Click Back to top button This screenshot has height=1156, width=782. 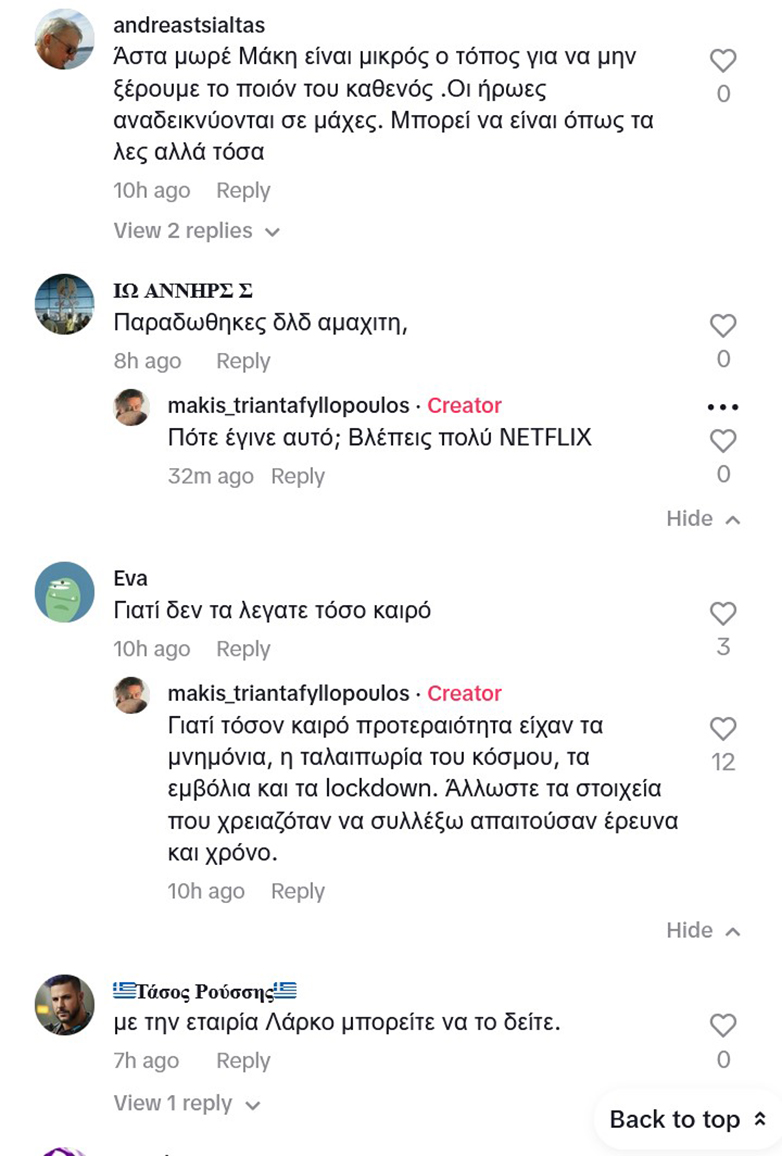pyautogui.click(x=688, y=1119)
